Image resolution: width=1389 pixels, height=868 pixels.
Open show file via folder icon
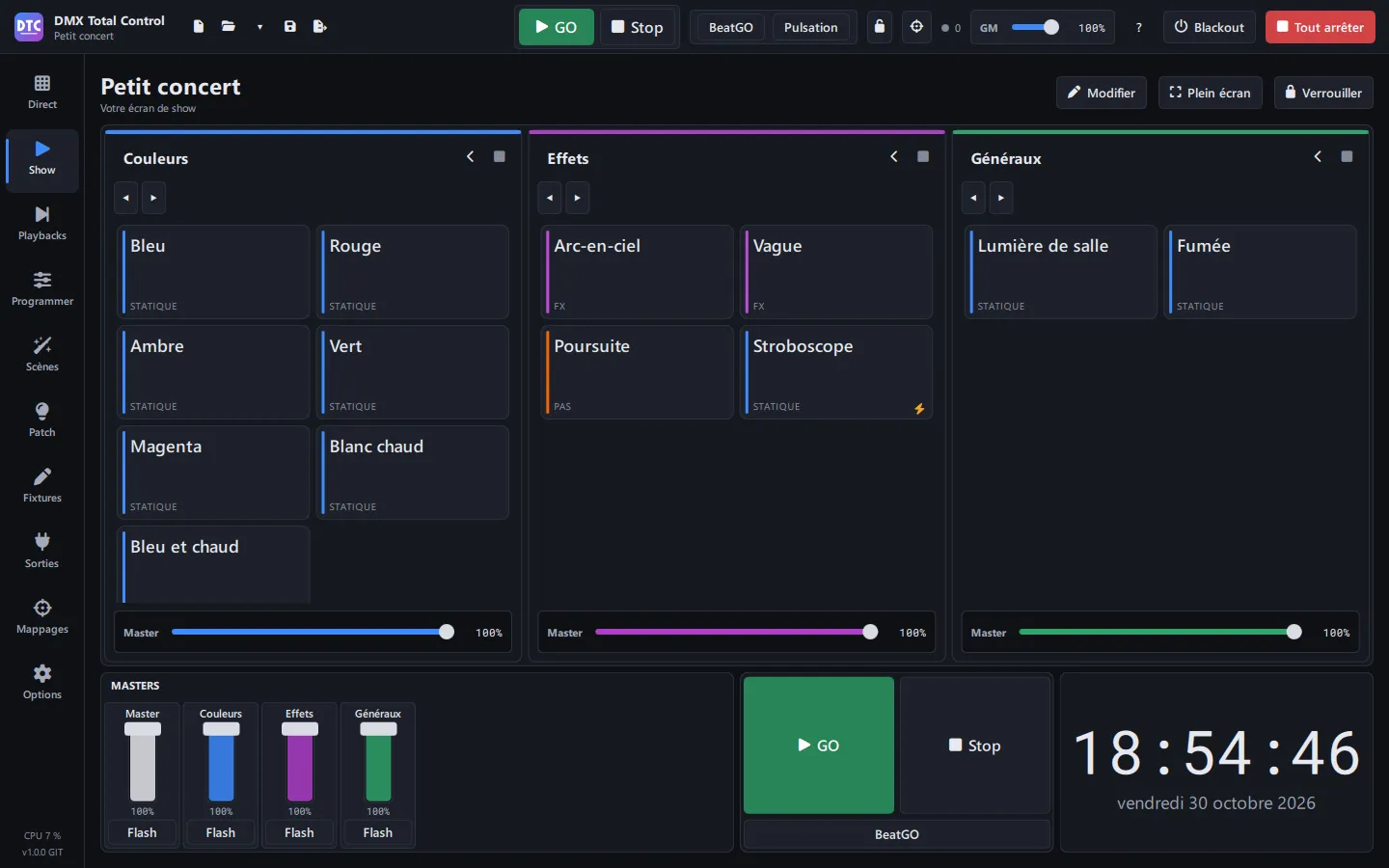[229, 27]
